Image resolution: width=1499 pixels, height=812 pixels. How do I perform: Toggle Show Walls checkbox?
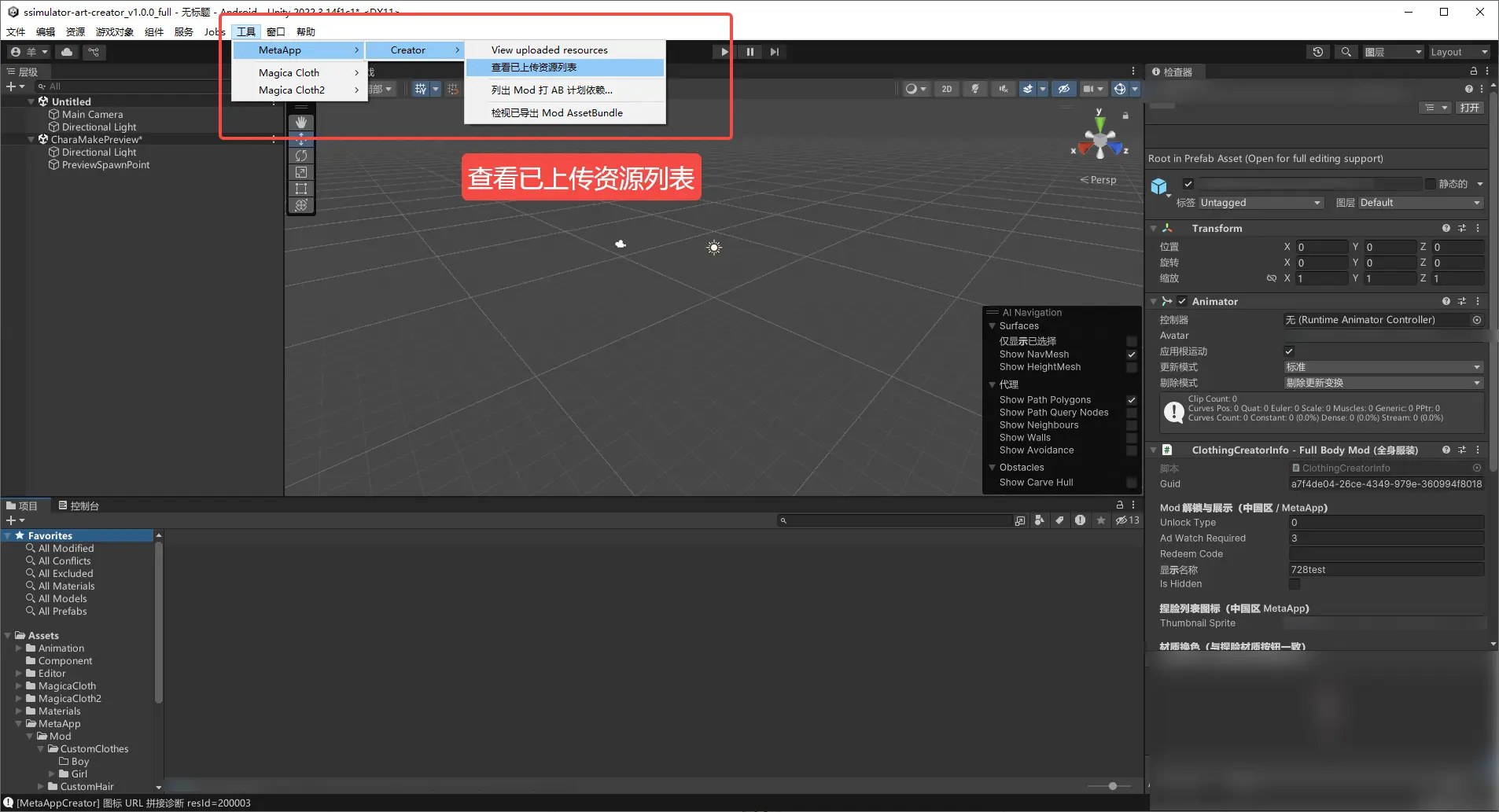1132,438
